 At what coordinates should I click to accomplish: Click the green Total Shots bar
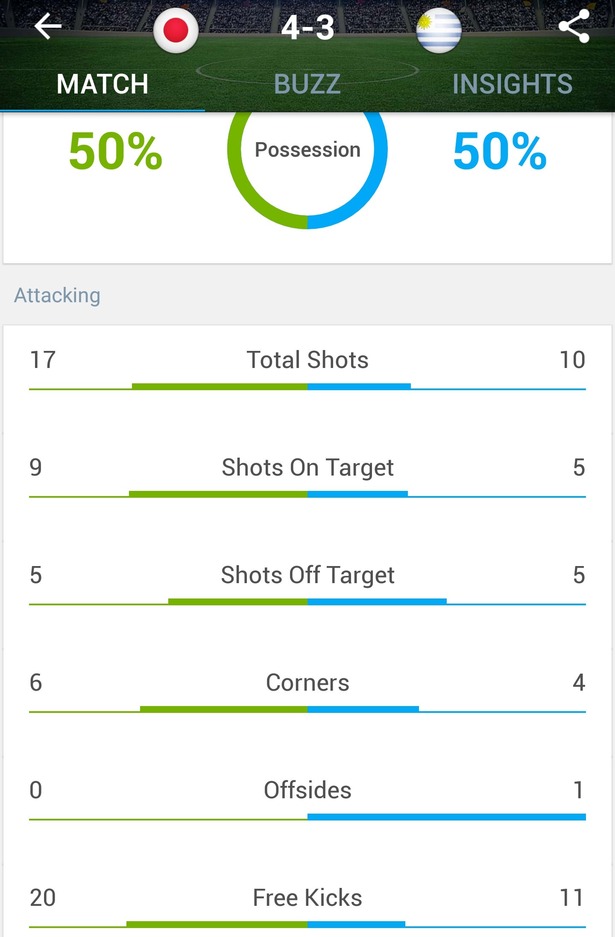point(219,387)
